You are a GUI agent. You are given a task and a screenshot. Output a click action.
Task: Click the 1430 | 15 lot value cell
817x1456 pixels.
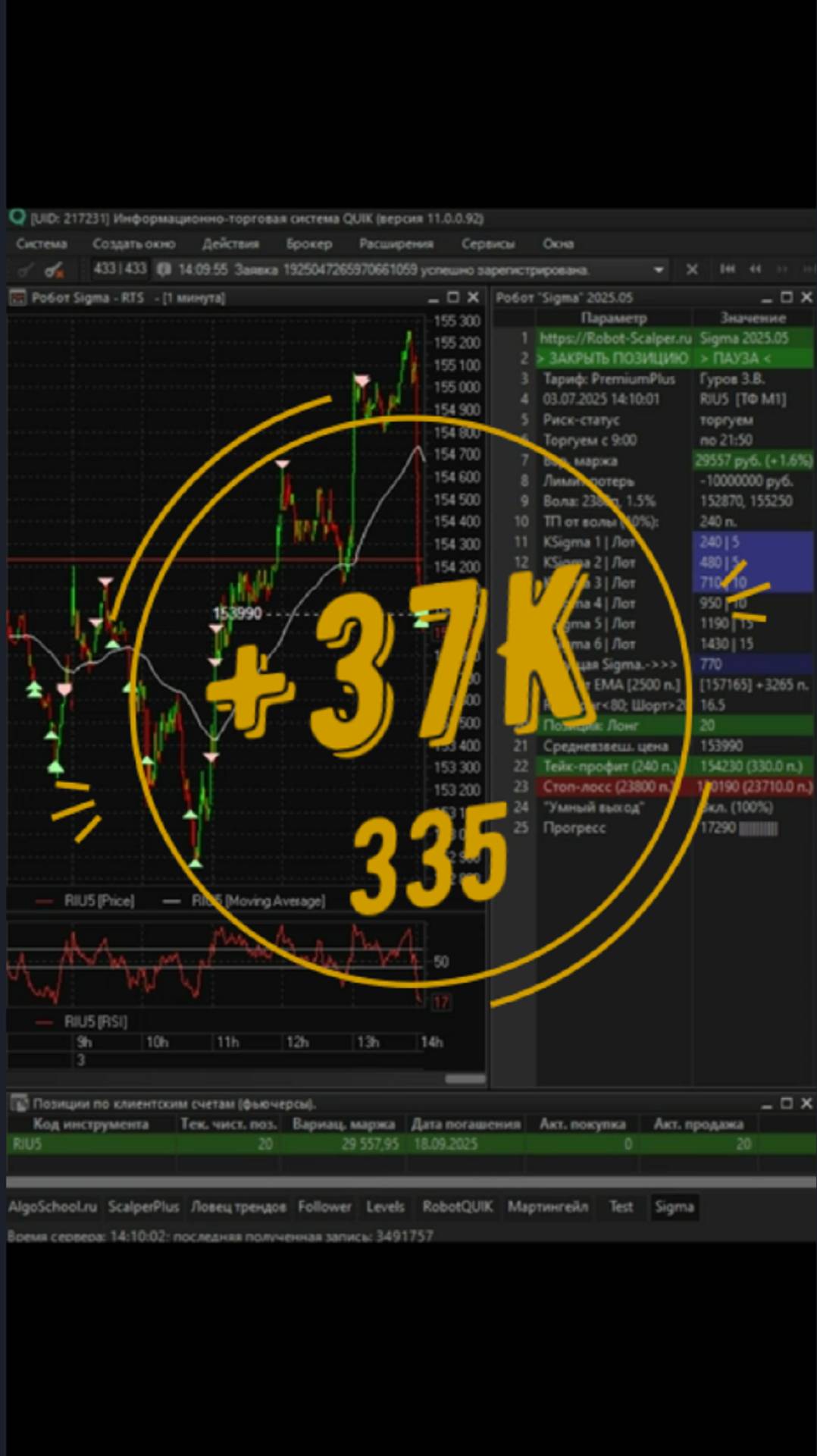coord(754,644)
